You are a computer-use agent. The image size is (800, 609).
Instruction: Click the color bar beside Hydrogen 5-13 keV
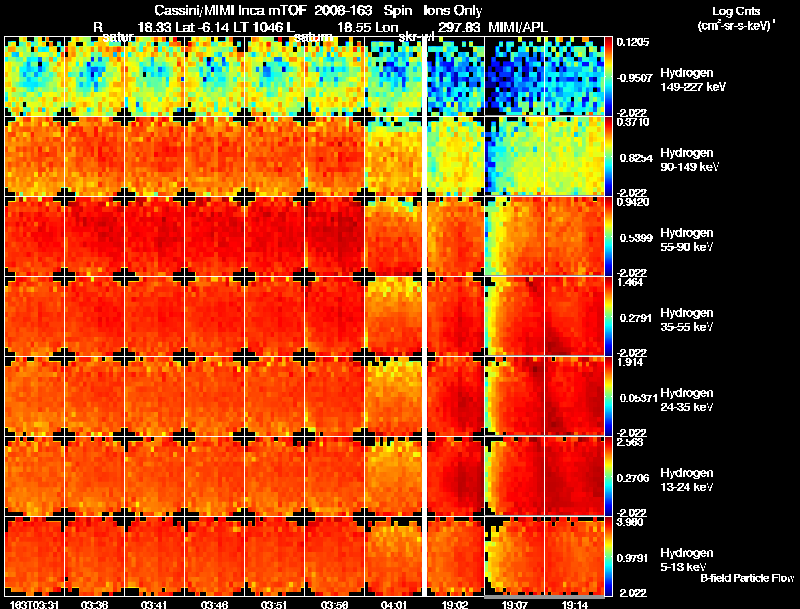608,556
